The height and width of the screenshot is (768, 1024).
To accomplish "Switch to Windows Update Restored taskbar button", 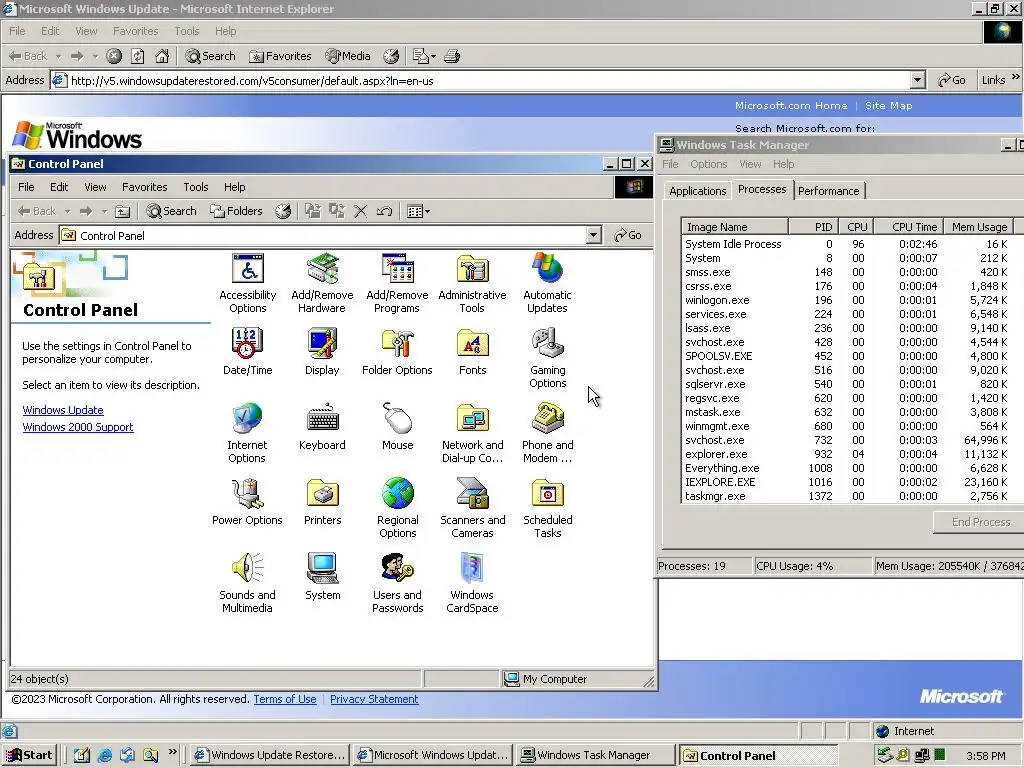I will point(270,755).
